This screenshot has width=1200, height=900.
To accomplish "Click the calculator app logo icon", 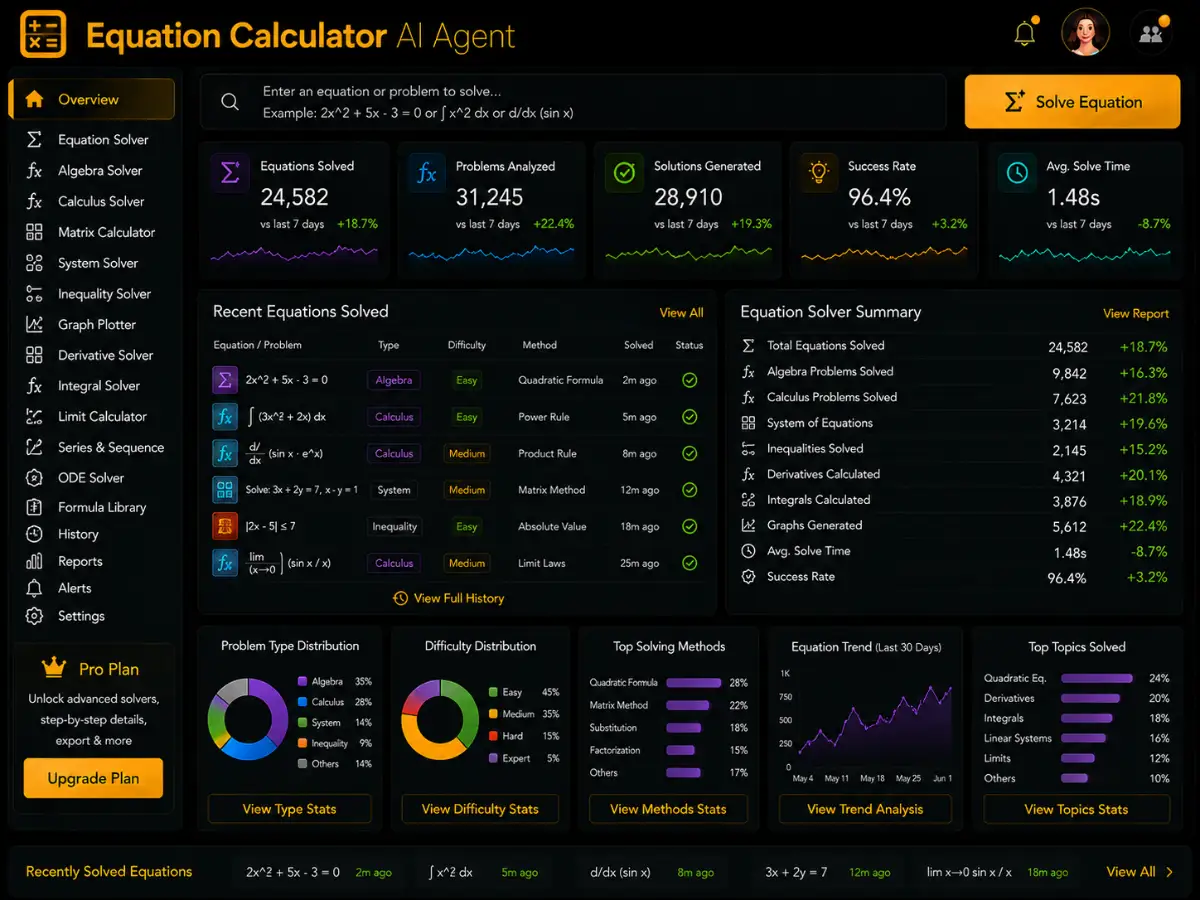I will (43, 35).
